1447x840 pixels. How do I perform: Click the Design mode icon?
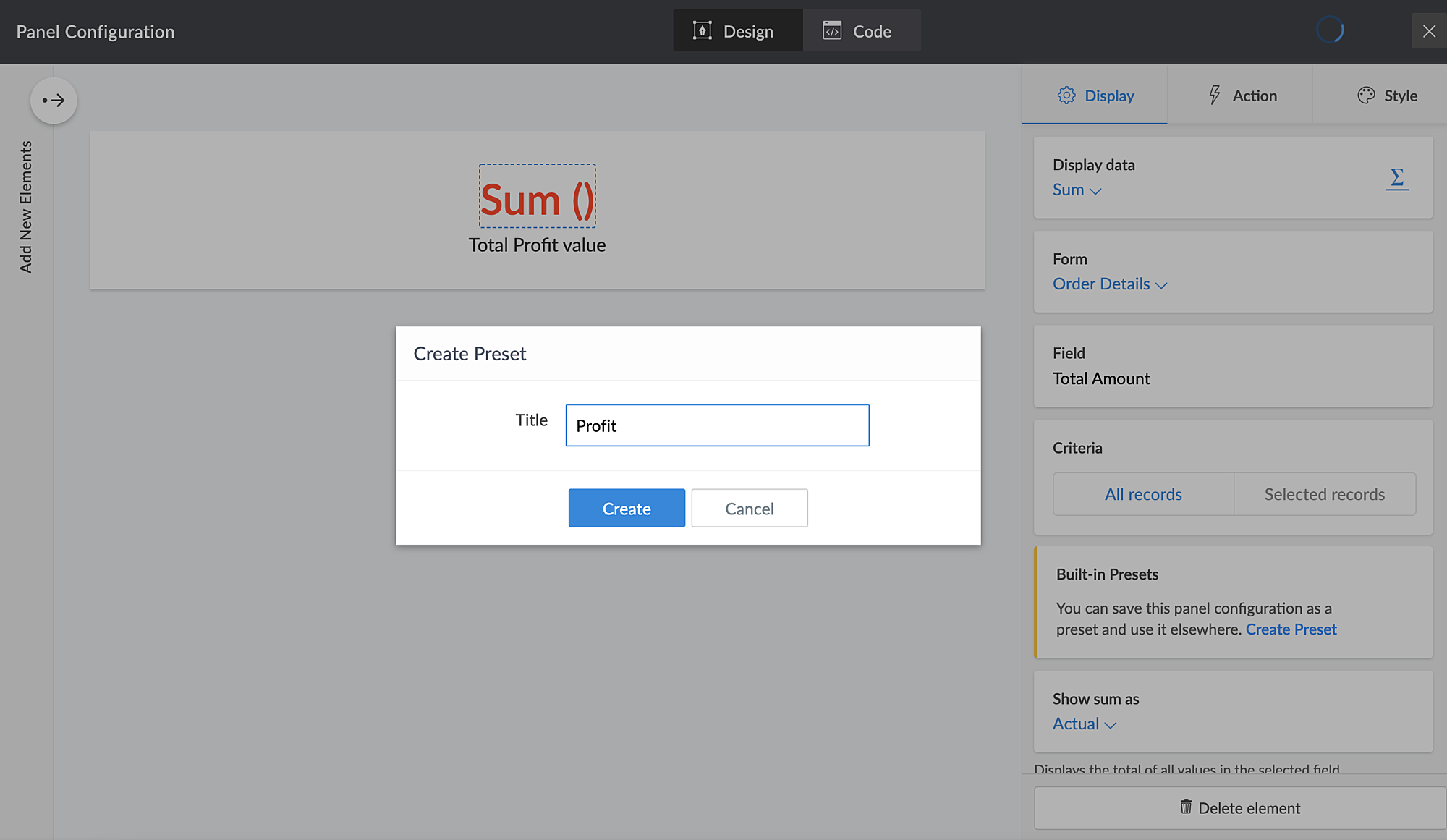pos(702,30)
